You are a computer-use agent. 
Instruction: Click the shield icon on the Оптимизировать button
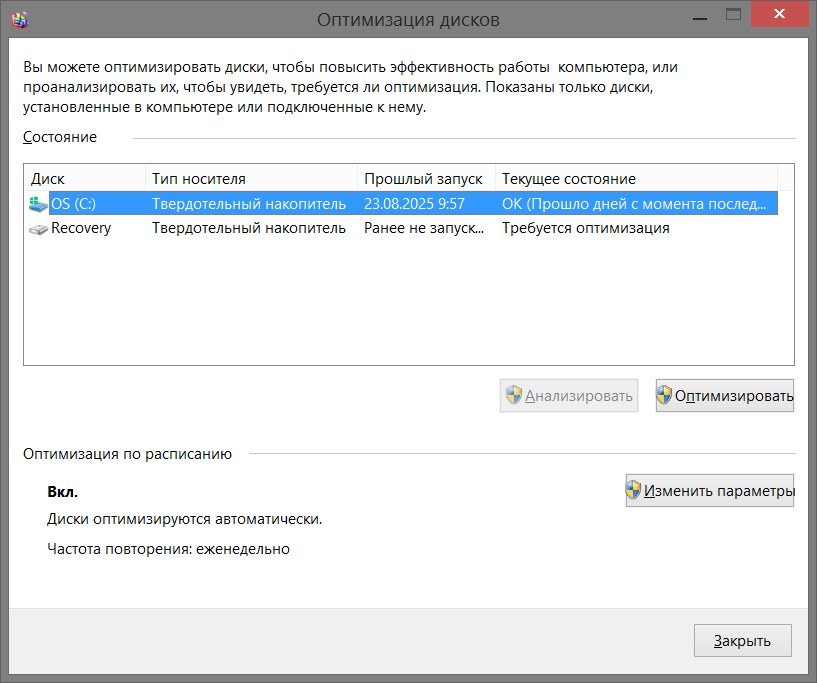tap(664, 396)
